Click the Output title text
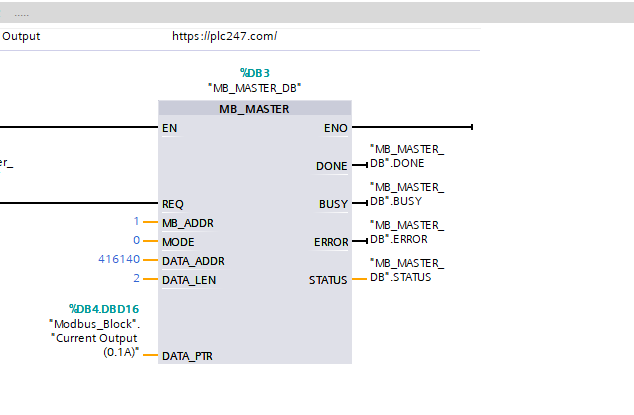This screenshot has width=634, height=415. pyautogui.click(x=21, y=36)
